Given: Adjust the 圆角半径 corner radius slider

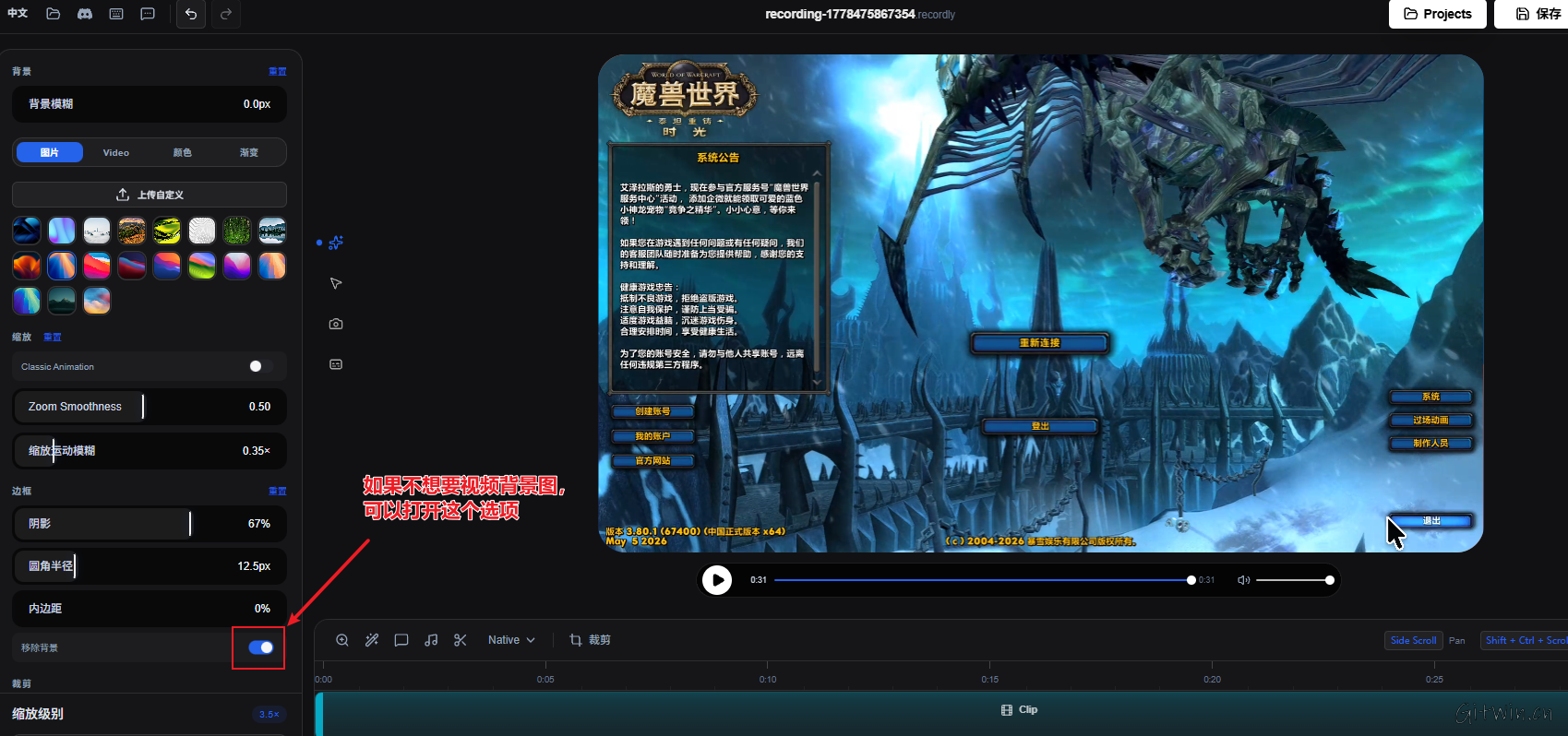Looking at the screenshot, I should [150, 566].
